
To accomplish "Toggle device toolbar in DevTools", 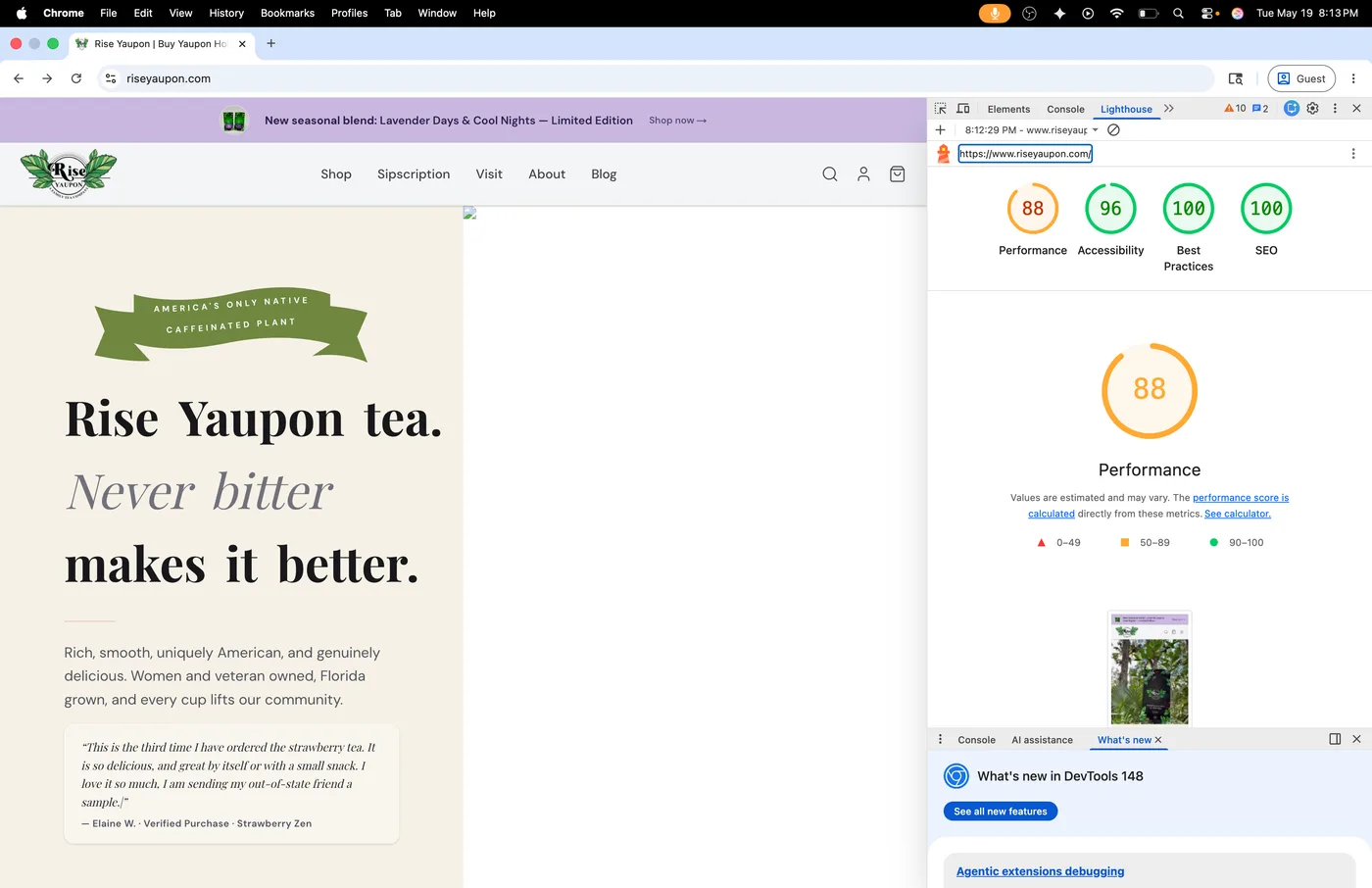I will click(963, 109).
